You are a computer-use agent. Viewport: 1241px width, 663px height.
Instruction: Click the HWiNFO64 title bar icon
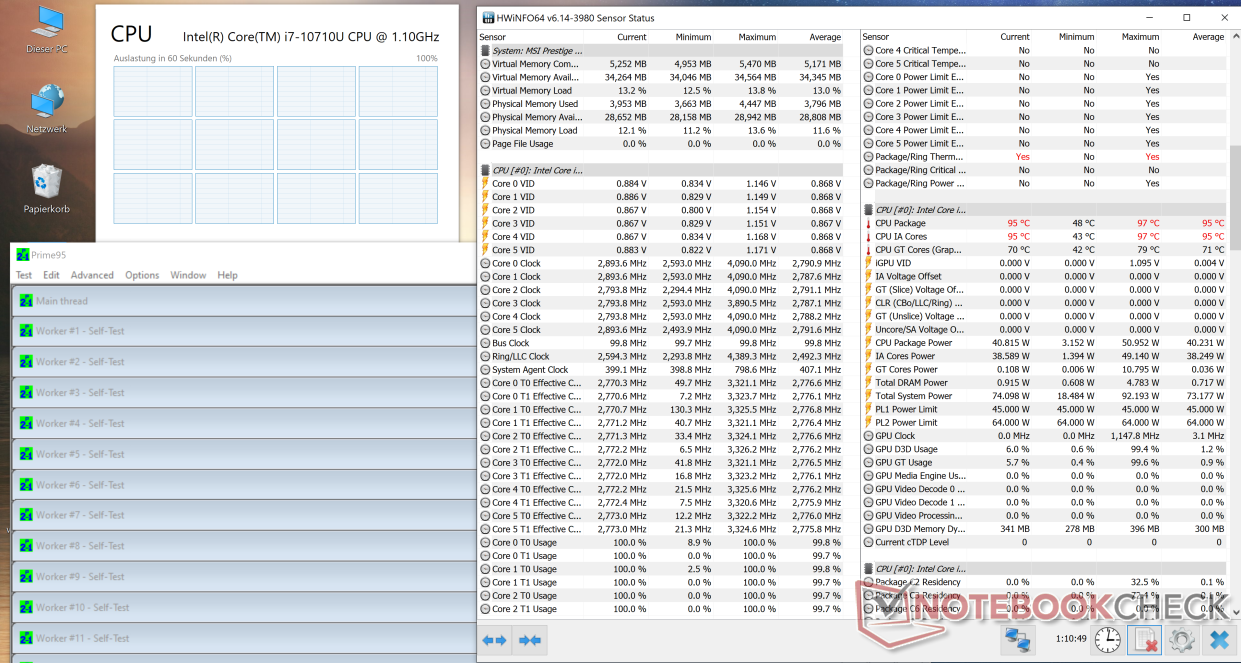click(488, 17)
